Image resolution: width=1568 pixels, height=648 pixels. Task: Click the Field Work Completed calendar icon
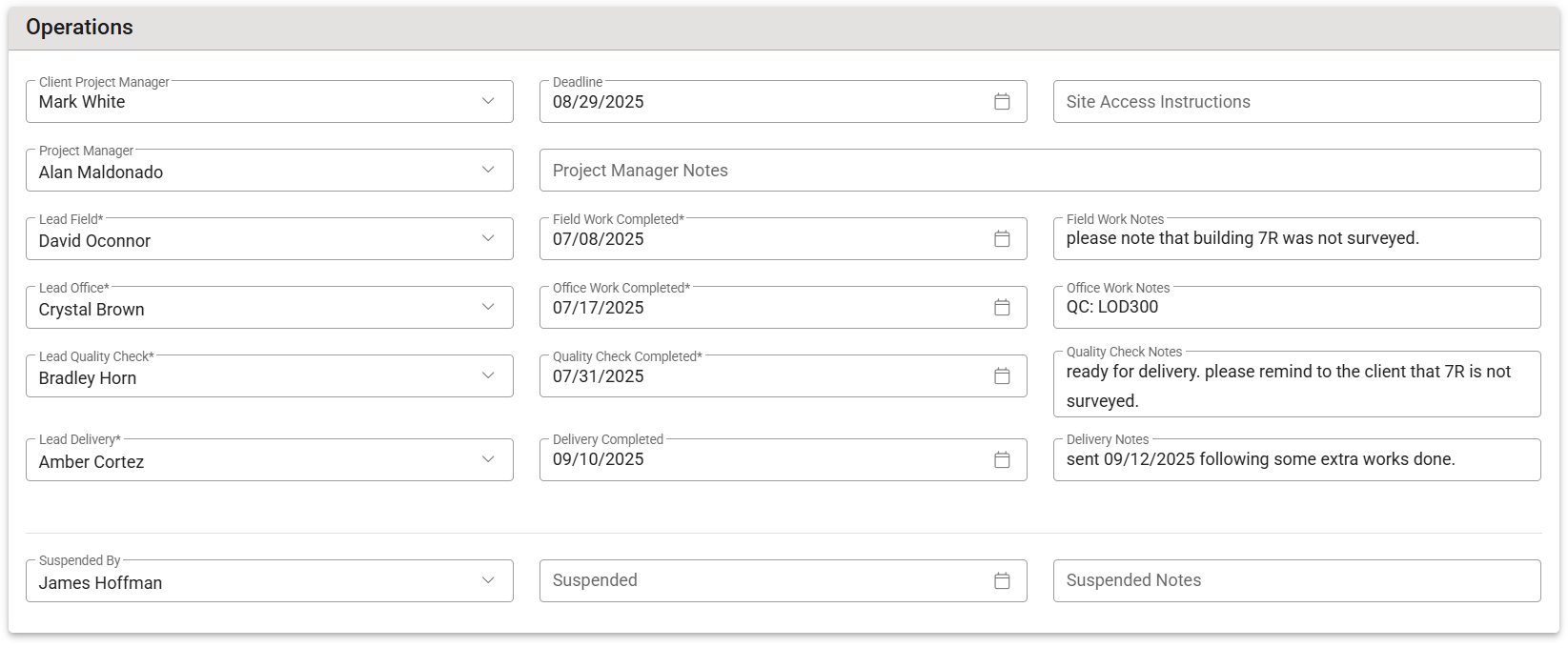(1002, 239)
